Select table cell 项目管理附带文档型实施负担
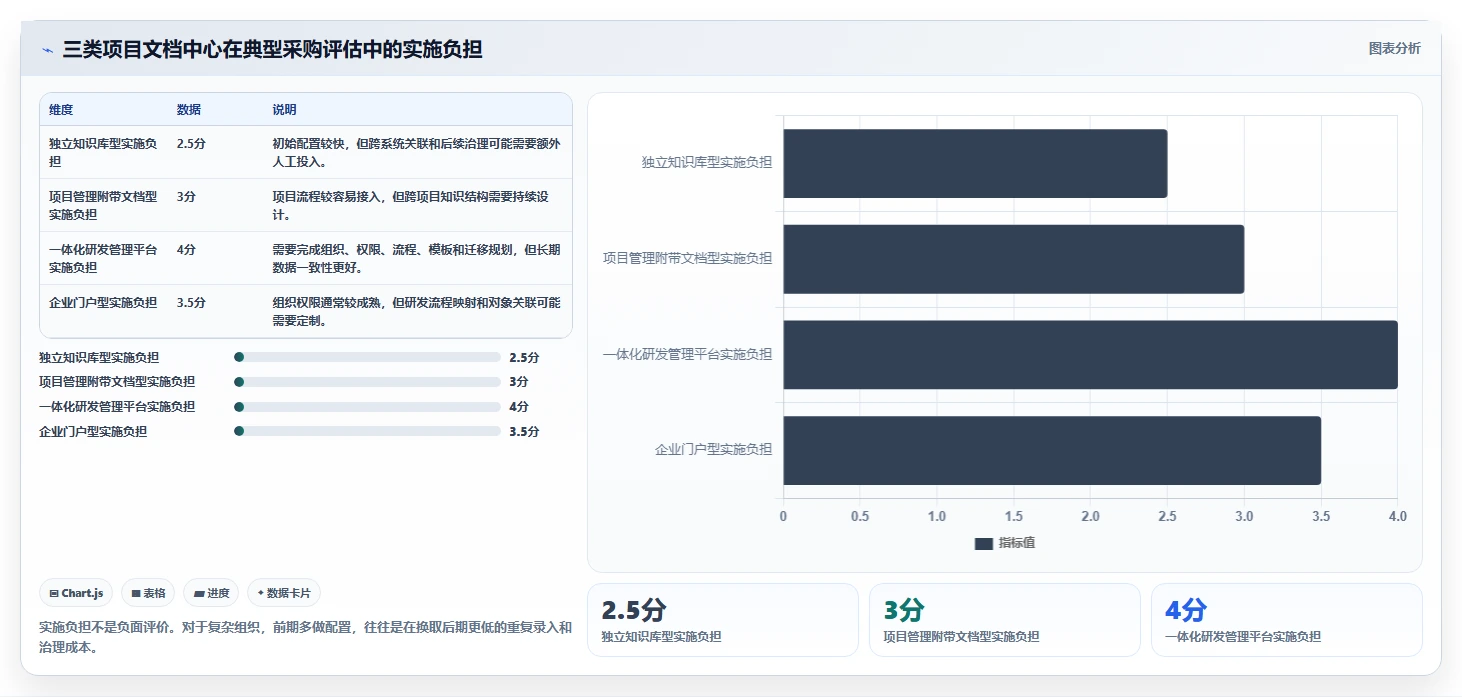This screenshot has width=1462, height=697. click(x=103, y=205)
